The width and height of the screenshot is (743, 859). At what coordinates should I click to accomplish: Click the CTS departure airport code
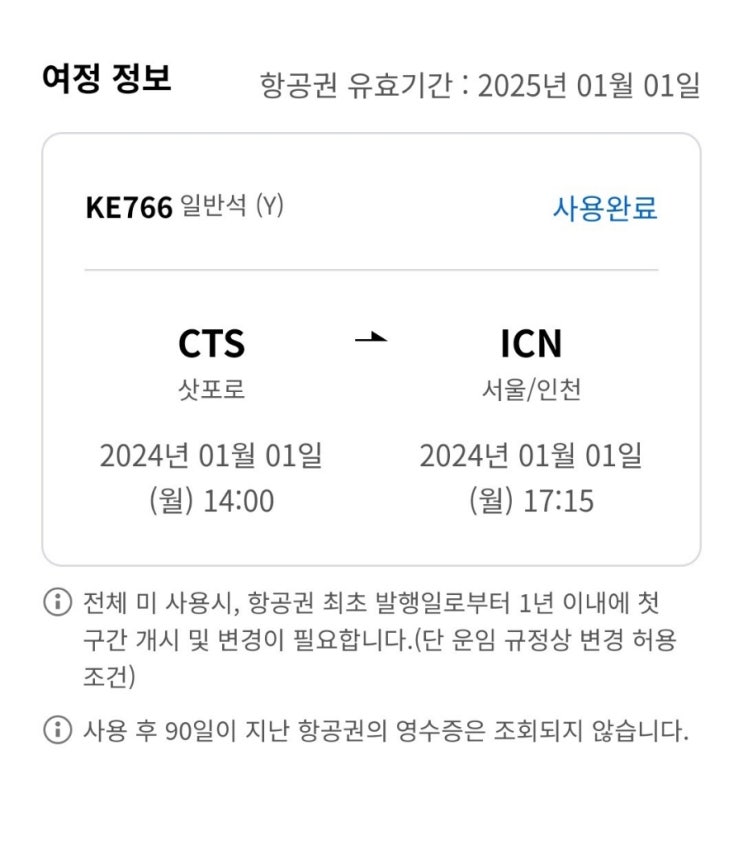pyautogui.click(x=211, y=344)
